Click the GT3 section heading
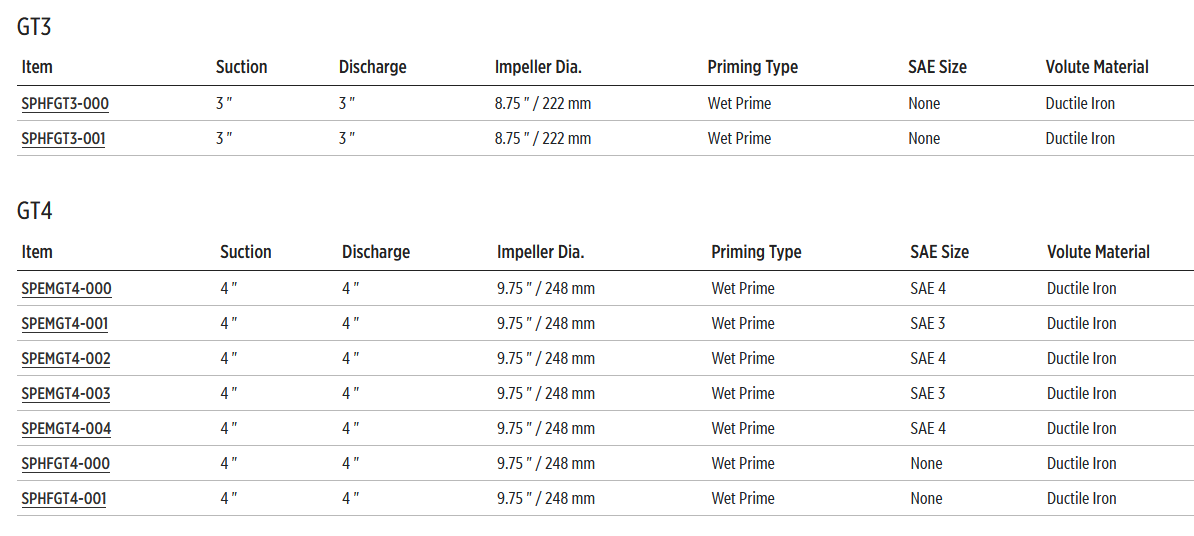 tap(34, 27)
